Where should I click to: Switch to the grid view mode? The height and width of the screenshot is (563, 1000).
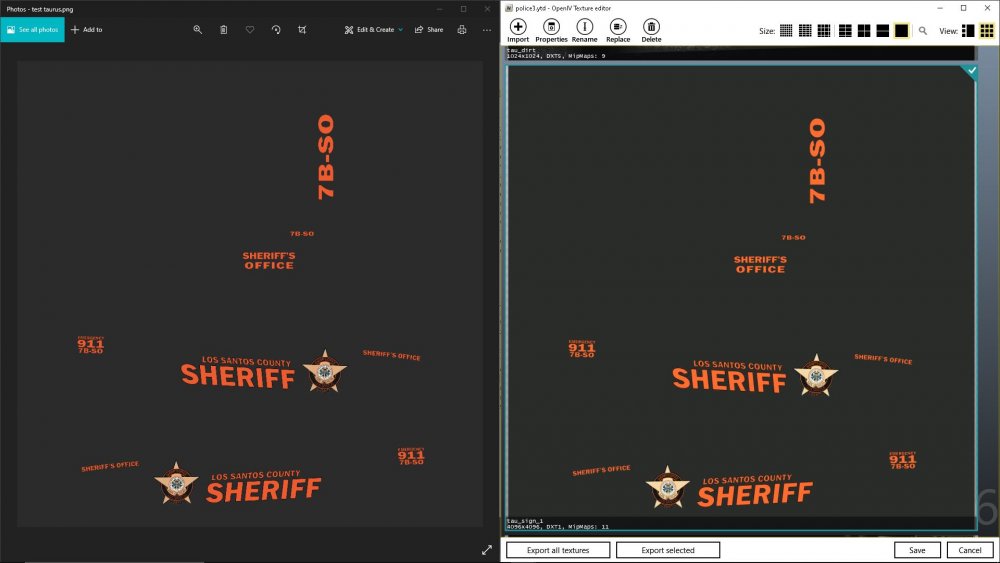(x=986, y=31)
